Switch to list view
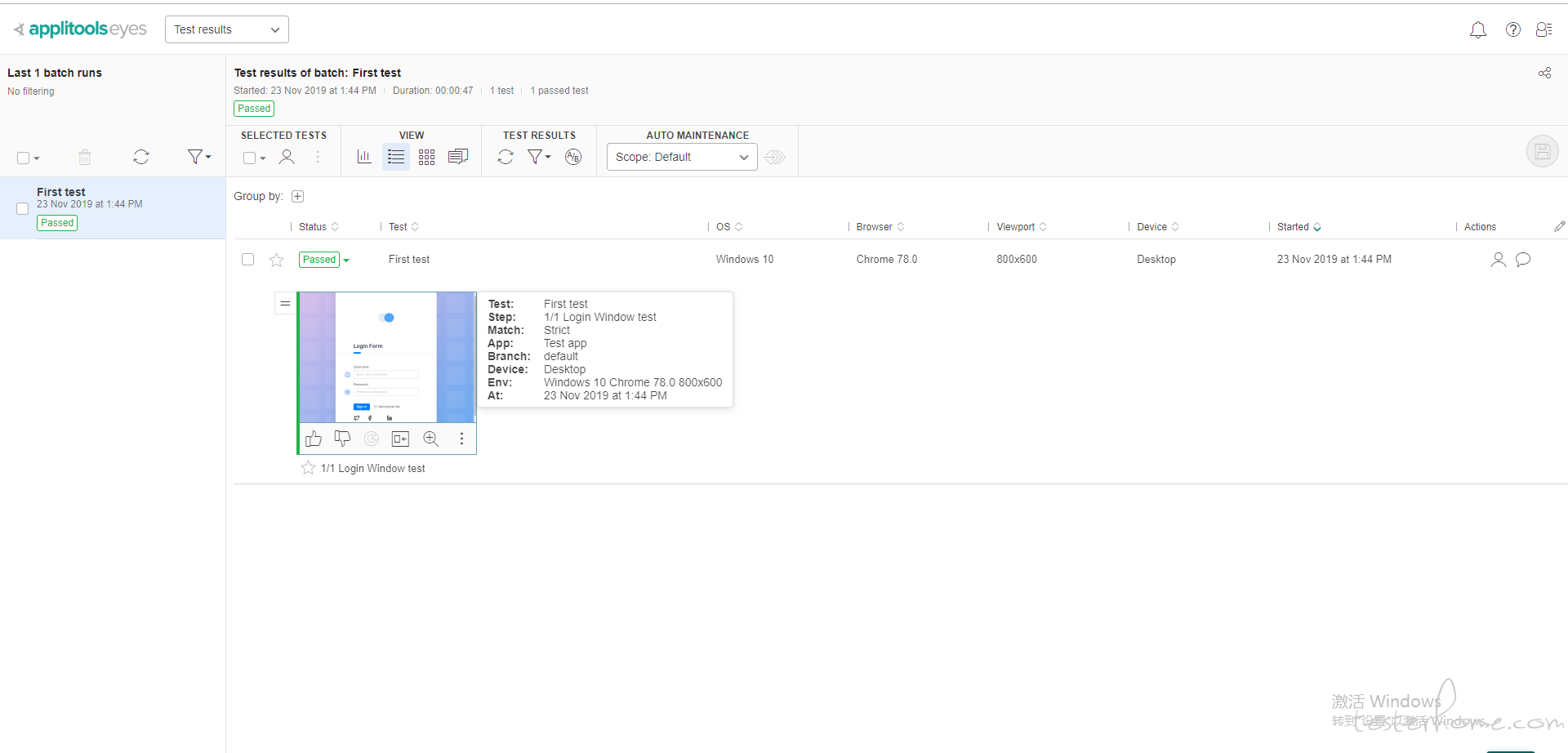1568x753 pixels. [x=396, y=157]
